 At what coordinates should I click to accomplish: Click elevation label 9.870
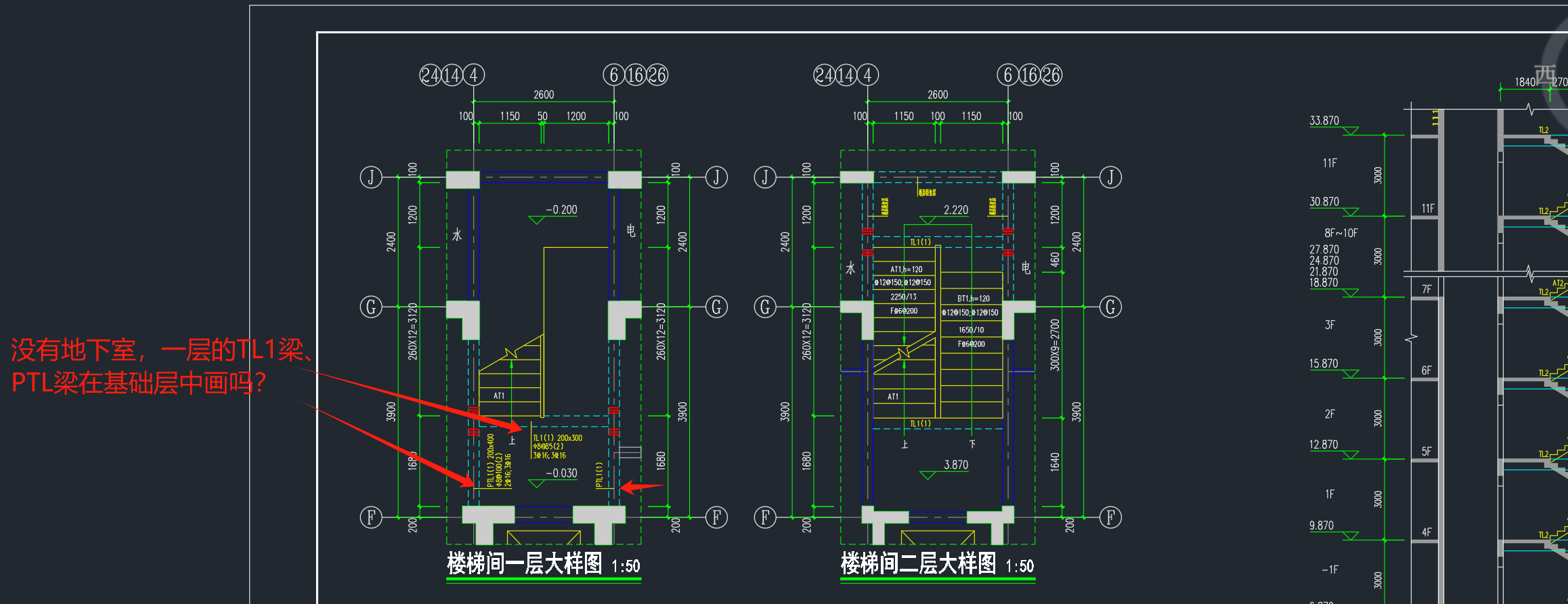click(1321, 525)
